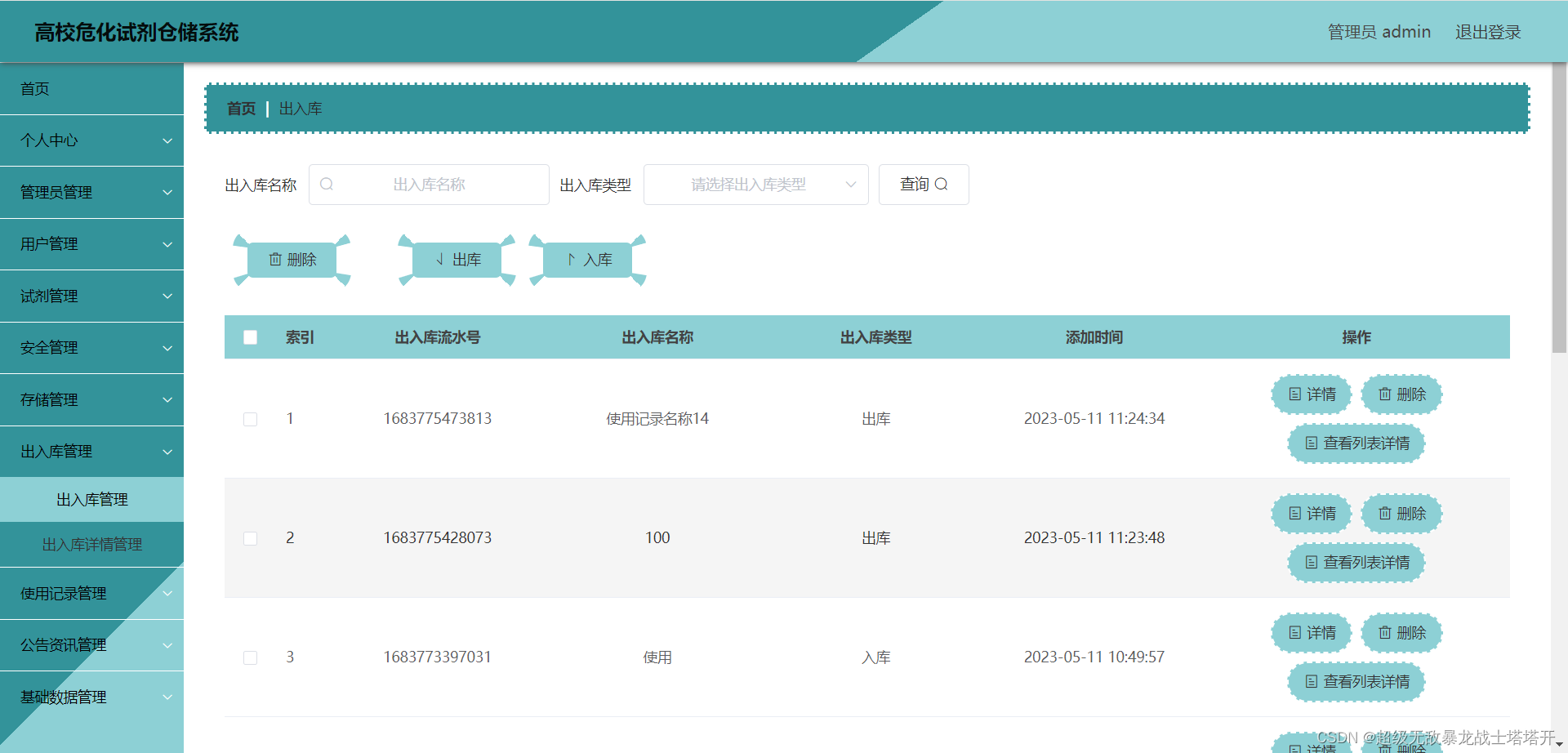1568x753 pixels.
Task: Click the vertical page scrollbar thumb
Action: tap(1559, 208)
